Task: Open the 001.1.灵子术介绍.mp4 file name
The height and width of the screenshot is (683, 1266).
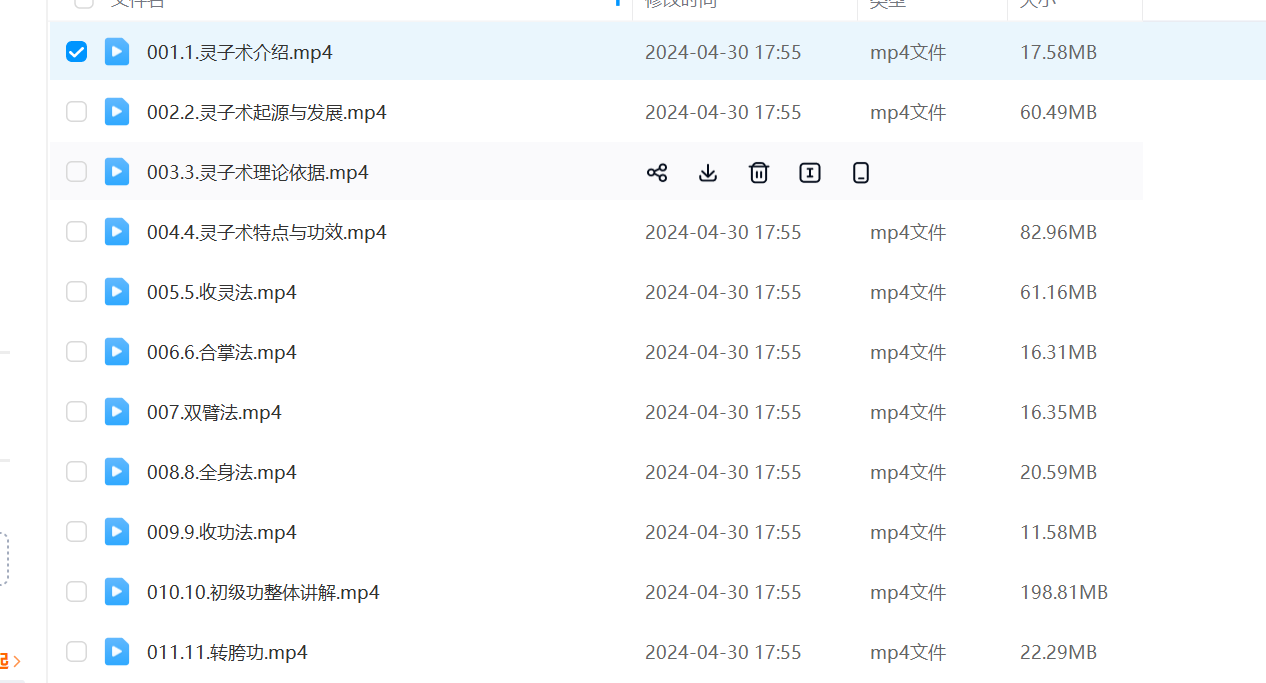Action: [239, 52]
